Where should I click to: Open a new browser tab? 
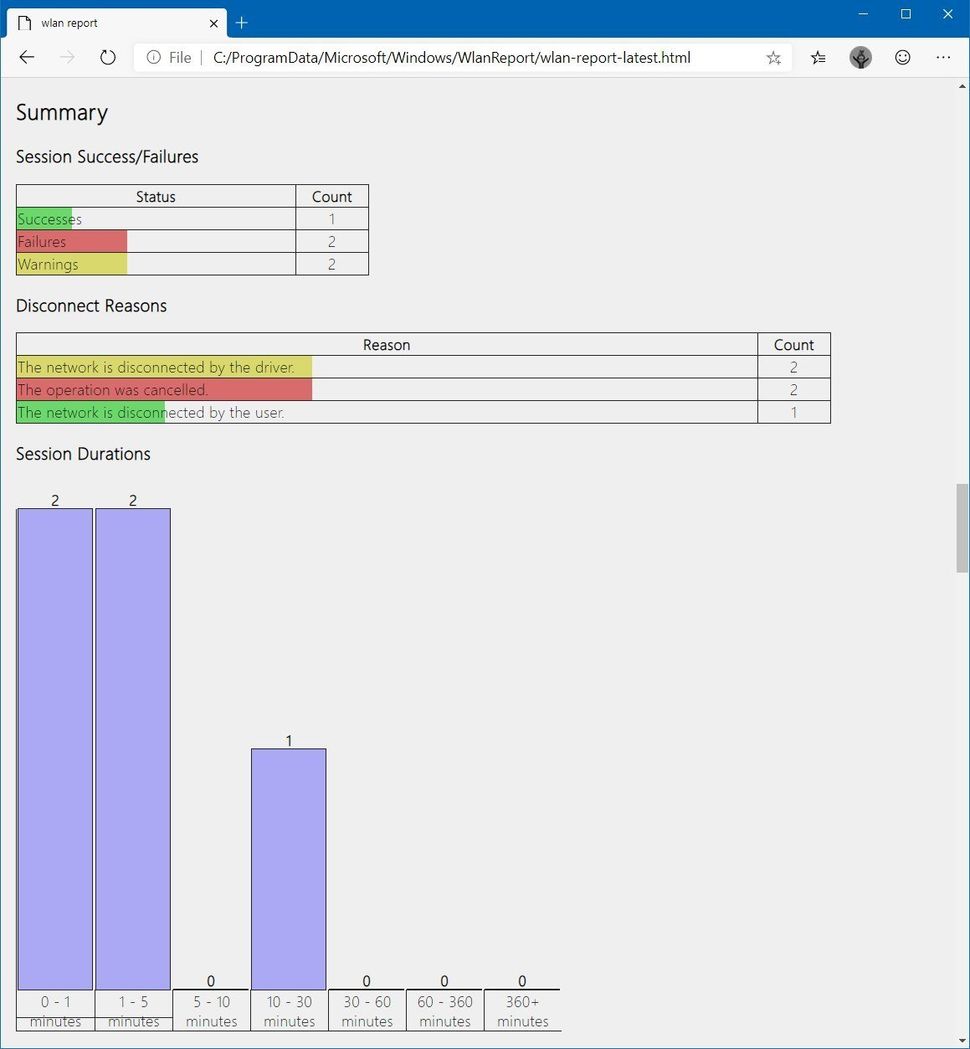click(241, 22)
